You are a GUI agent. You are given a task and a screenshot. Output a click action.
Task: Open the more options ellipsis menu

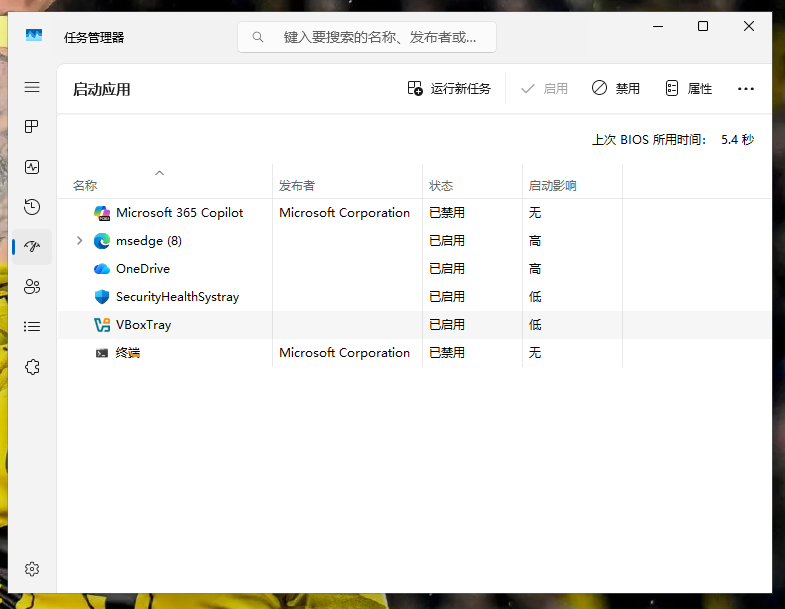coord(745,89)
